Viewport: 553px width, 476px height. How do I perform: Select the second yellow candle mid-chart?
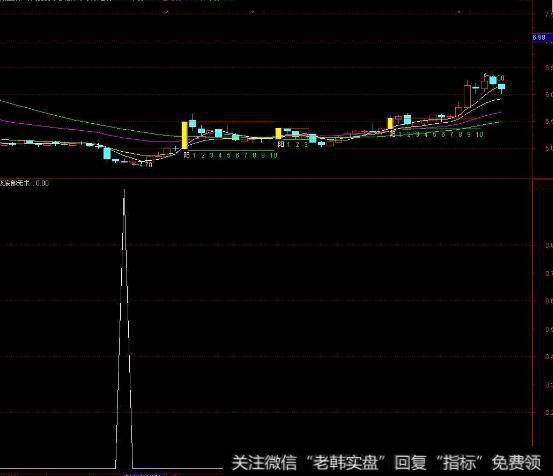278,133
